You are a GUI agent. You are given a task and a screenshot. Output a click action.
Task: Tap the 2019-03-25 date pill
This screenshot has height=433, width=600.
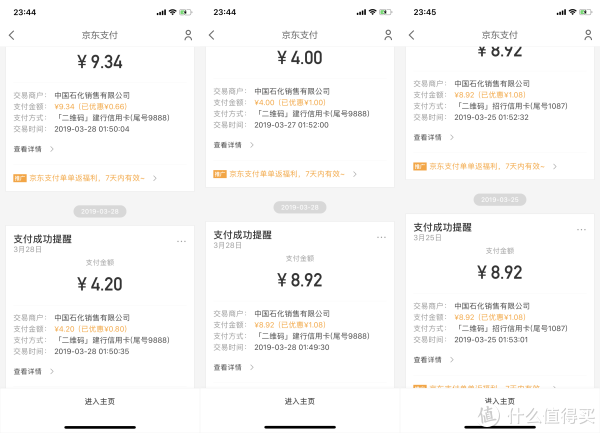point(500,200)
